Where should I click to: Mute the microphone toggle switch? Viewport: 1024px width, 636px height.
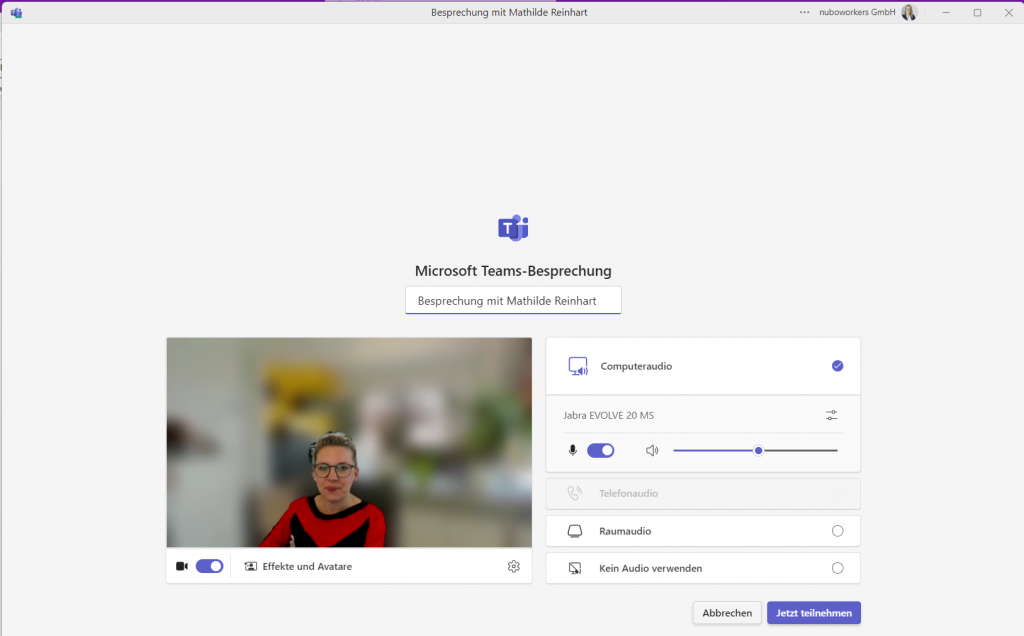click(601, 451)
